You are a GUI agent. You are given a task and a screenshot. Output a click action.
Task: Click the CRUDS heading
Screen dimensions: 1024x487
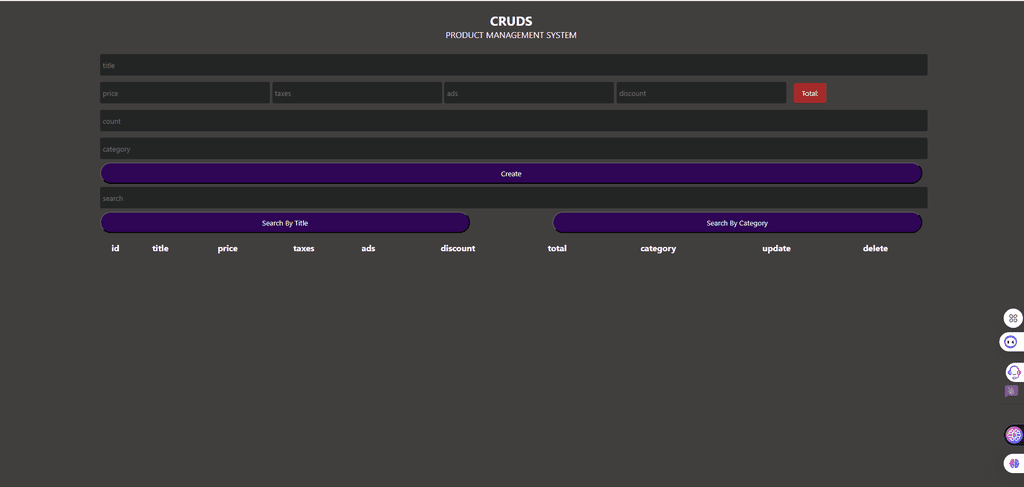[511, 22]
